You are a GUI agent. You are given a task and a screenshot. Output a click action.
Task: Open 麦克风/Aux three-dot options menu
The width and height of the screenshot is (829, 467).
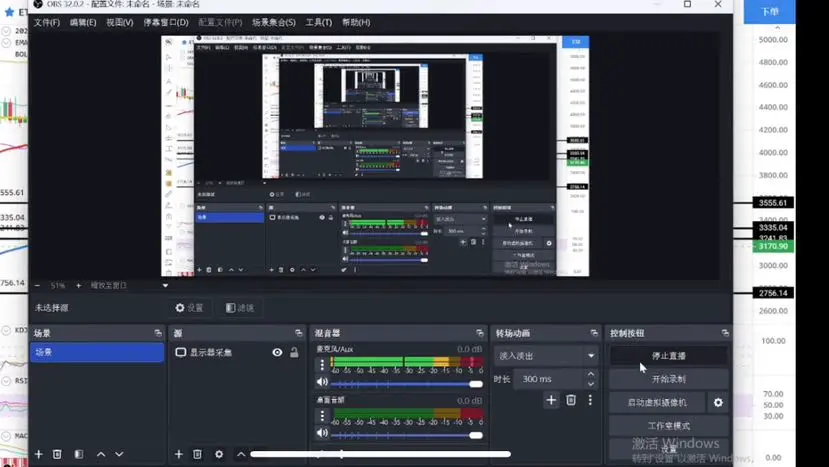(x=322, y=366)
